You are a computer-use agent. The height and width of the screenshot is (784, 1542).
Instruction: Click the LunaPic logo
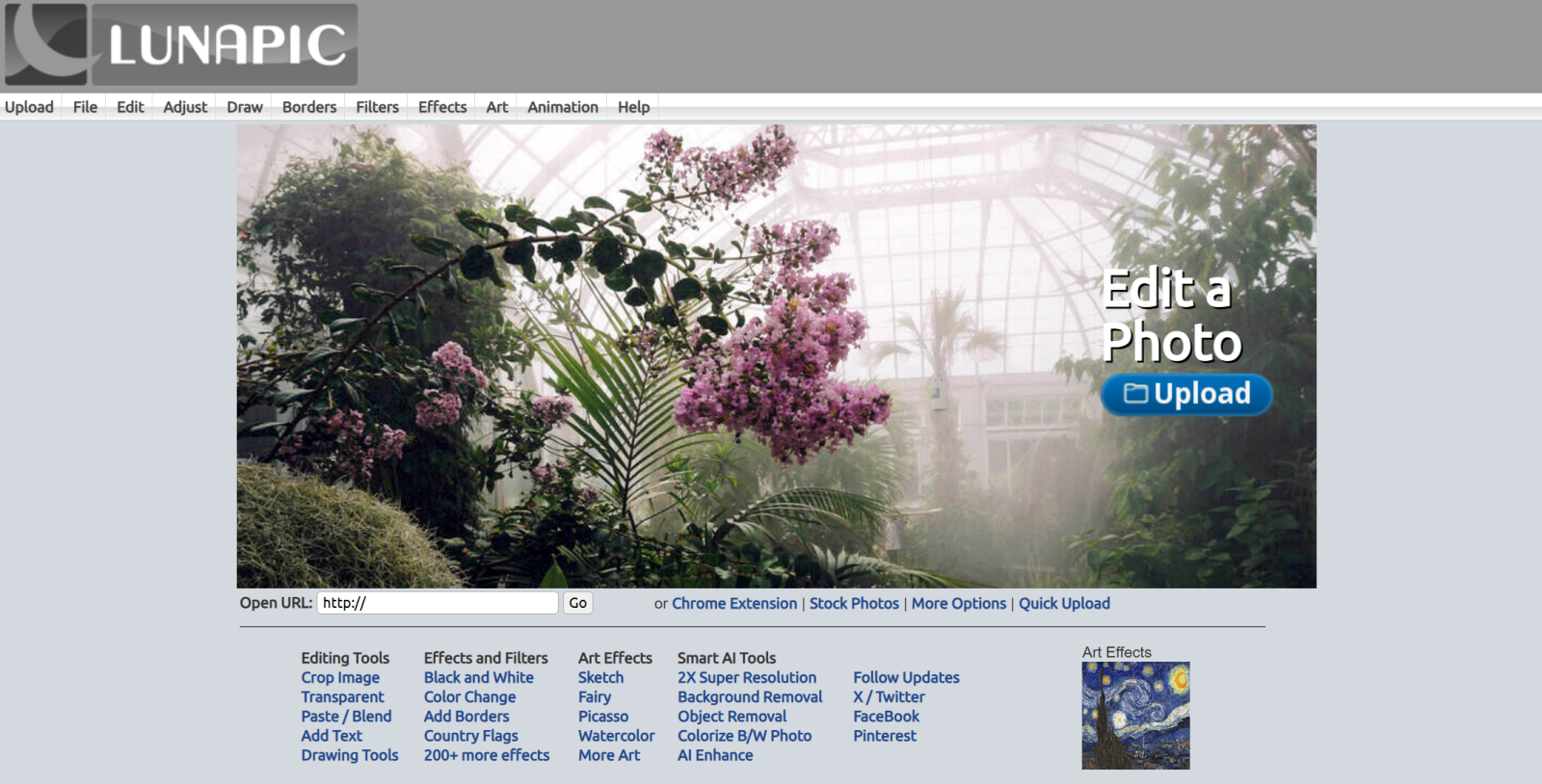(x=181, y=44)
